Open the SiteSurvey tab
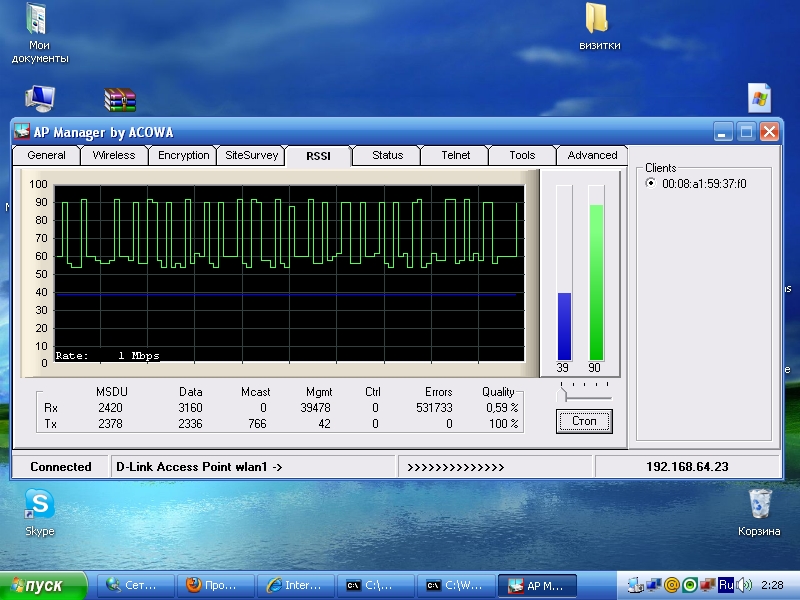800x600 pixels. [x=251, y=155]
